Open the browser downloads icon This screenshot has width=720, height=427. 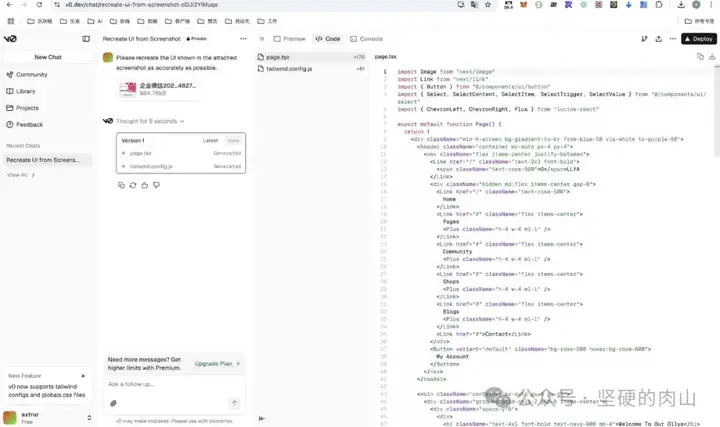pyautogui.click(x=681, y=5)
